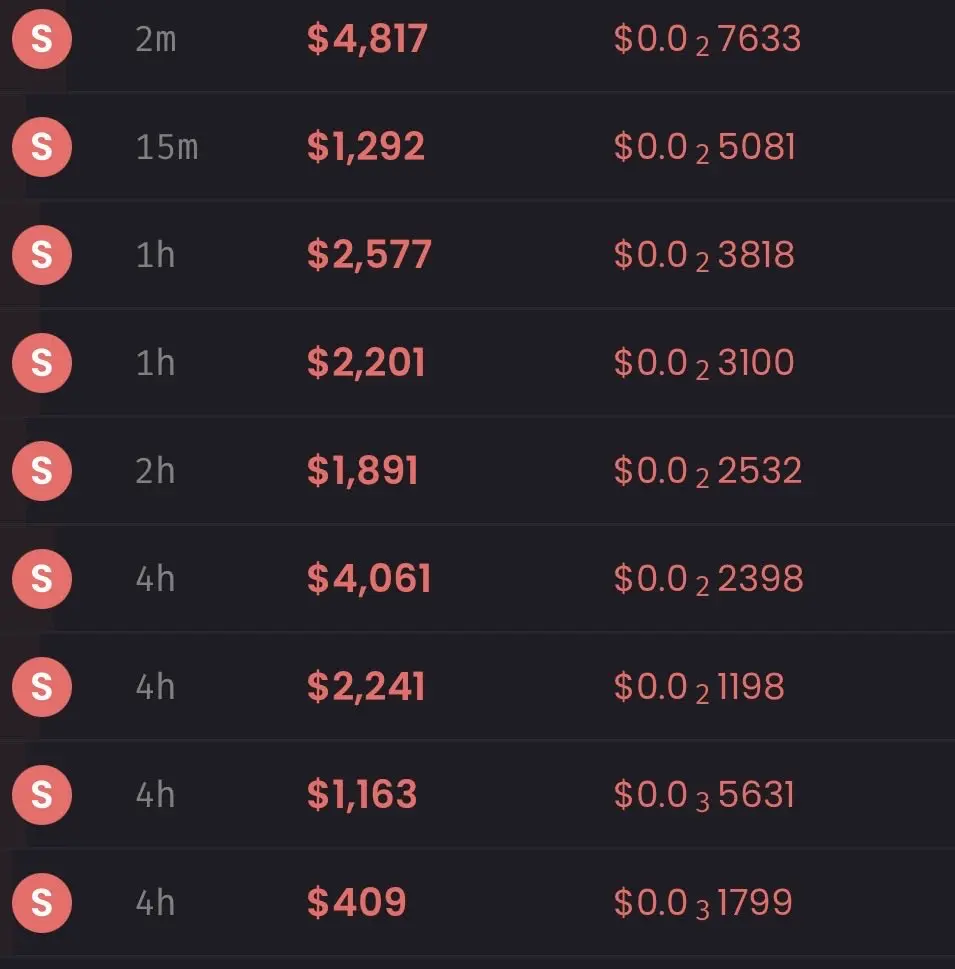Viewport: 955px width, 969px height.
Task: Click the price ending in 5631
Action: (x=704, y=795)
